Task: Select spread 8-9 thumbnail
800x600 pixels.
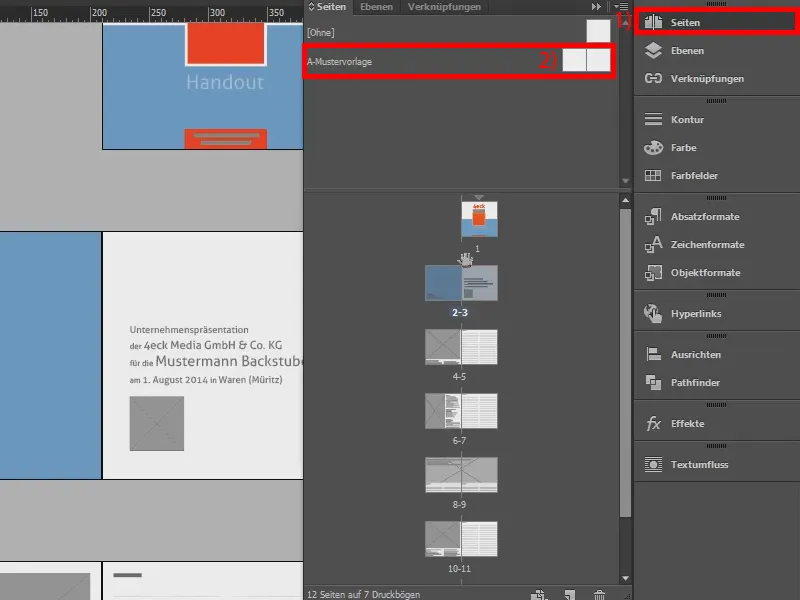Action: [461, 475]
